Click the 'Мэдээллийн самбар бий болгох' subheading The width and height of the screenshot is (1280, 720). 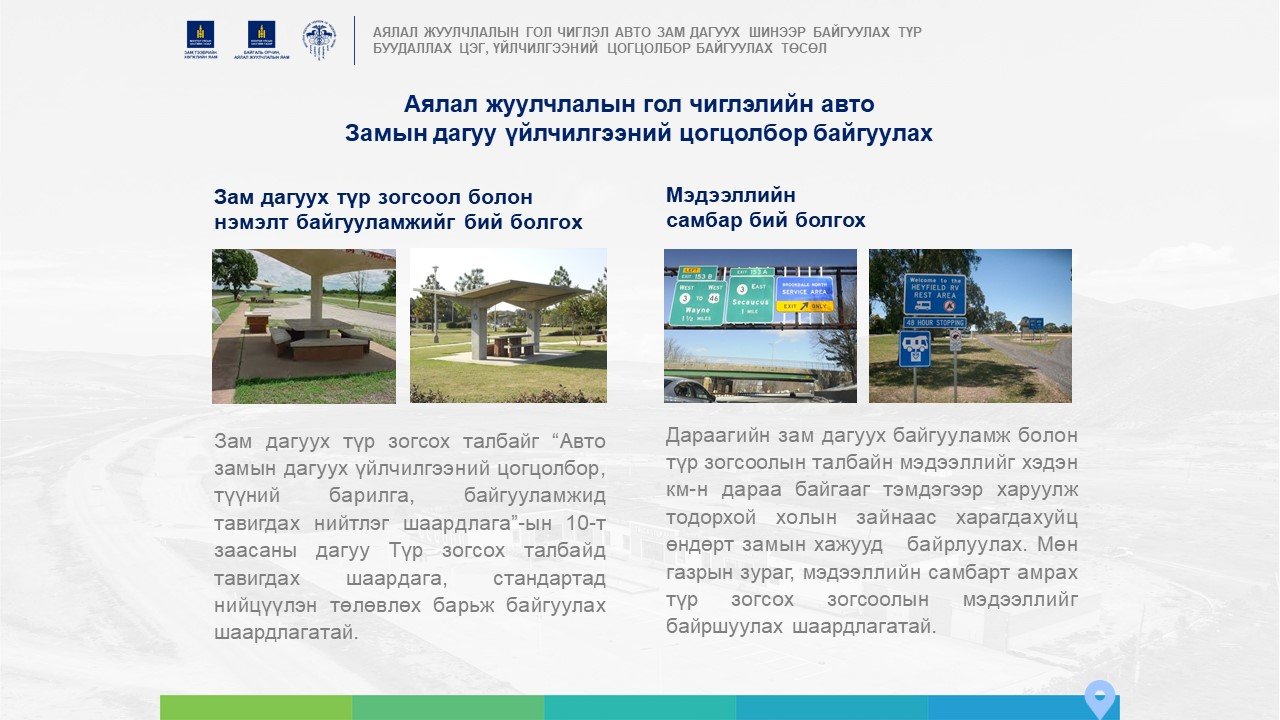766,207
